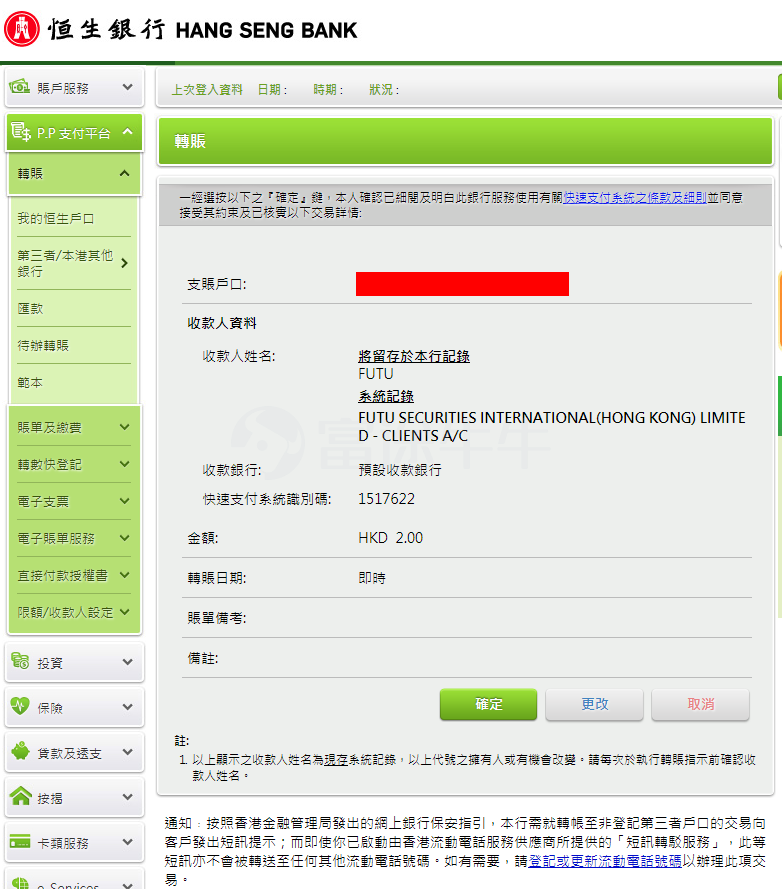
Task: Expand the 按揭 menu chevron
Action: pyautogui.click(x=128, y=797)
